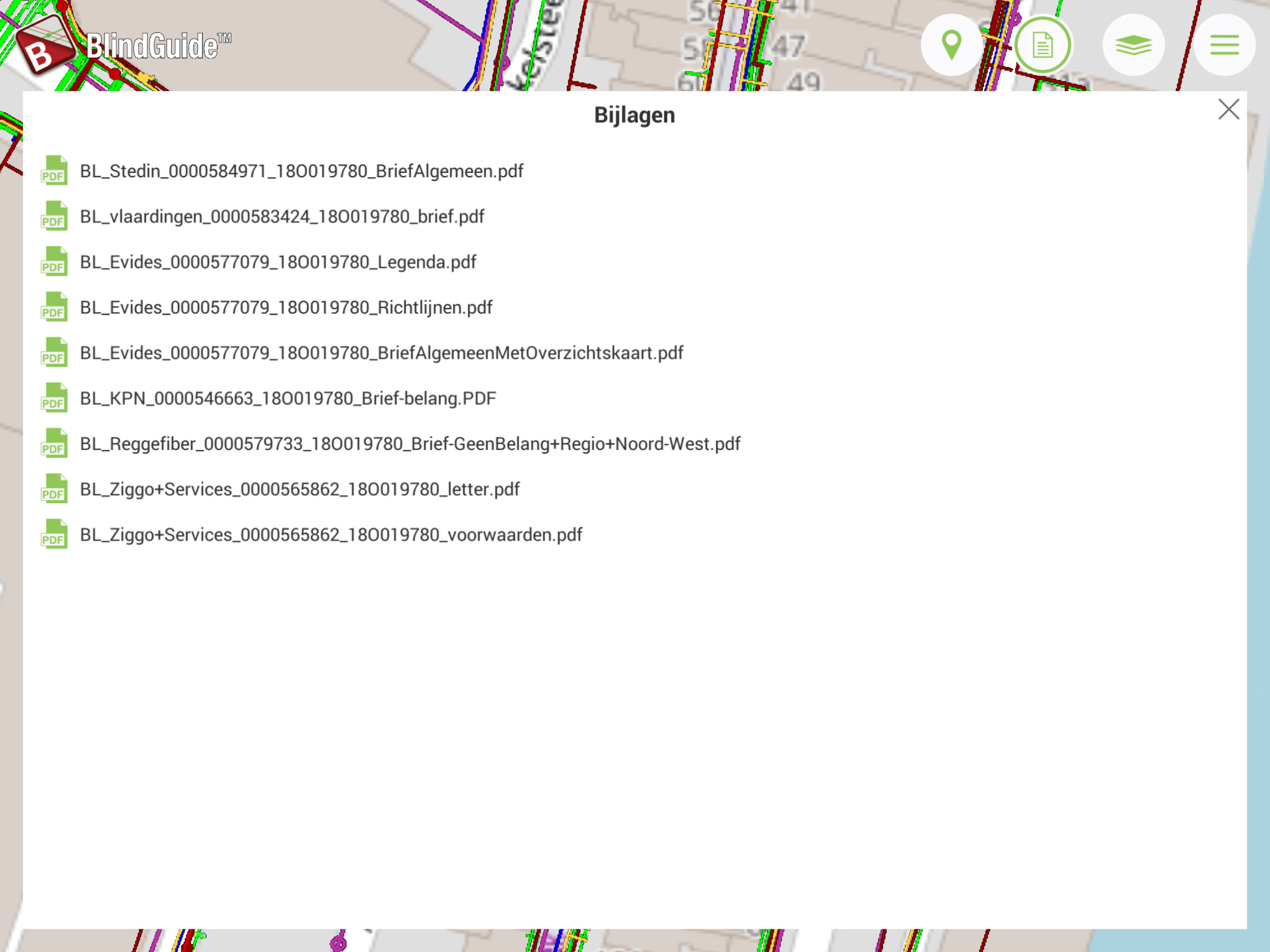This screenshot has height=952, width=1270.
Task: Tap the location pin icon
Action: tap(952, 45)
